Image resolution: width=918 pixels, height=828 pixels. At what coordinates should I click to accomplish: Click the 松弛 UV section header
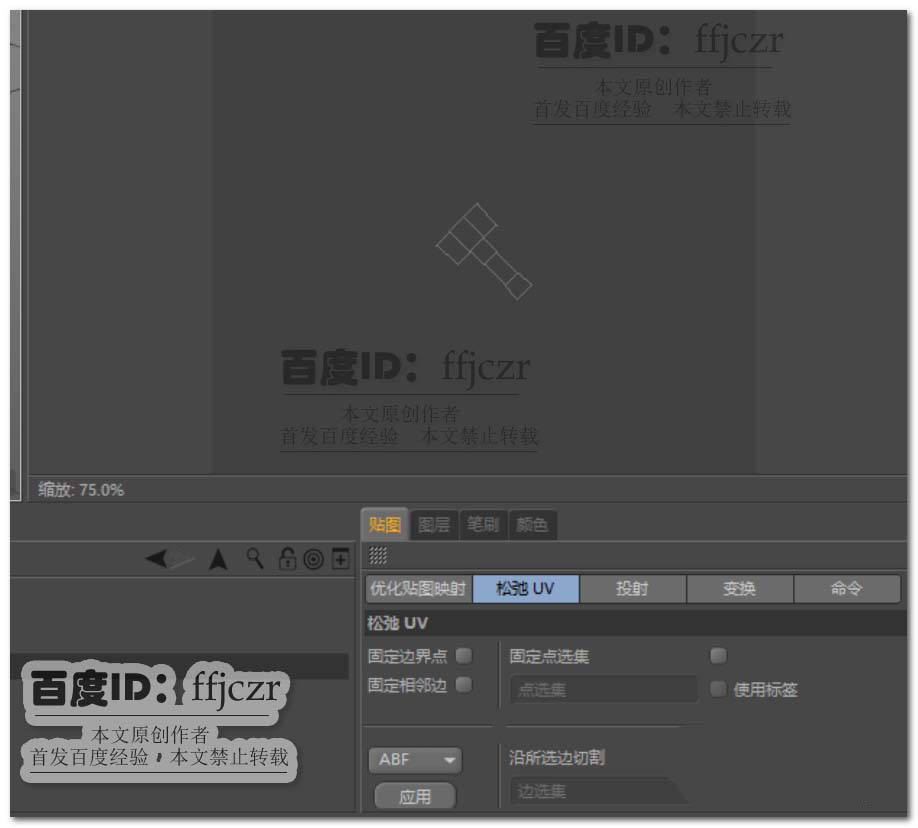pos(635,623)
